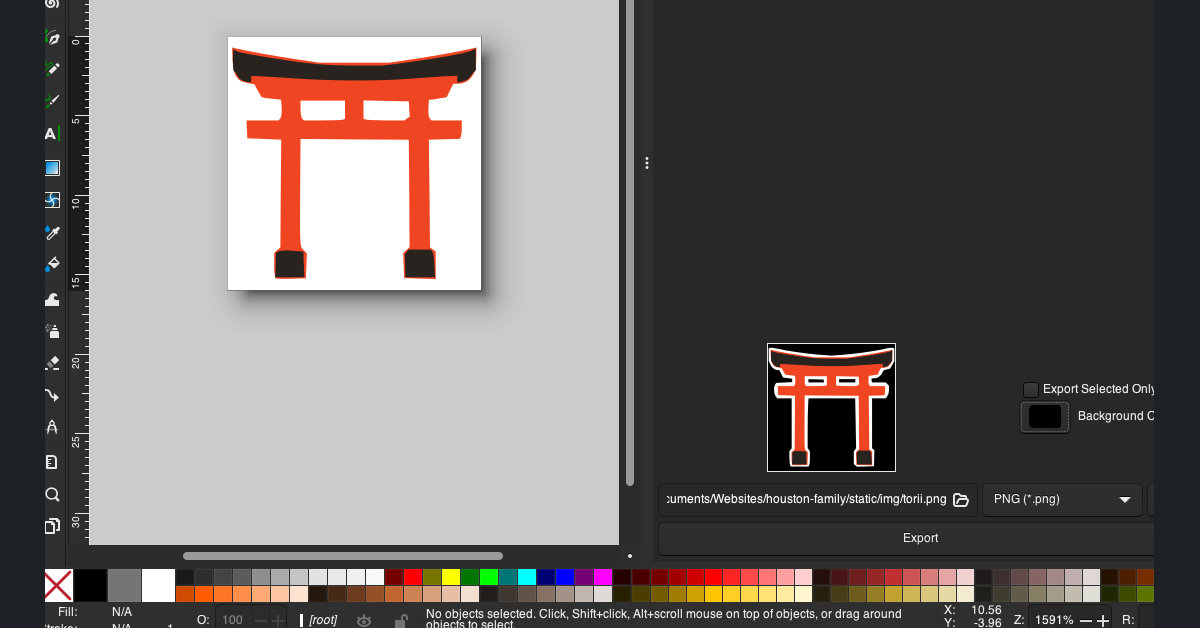The width and height of the screenshot is (1200, 628).
Task: Click the canvas vertical scrollbar
Action: click(630, 243)
